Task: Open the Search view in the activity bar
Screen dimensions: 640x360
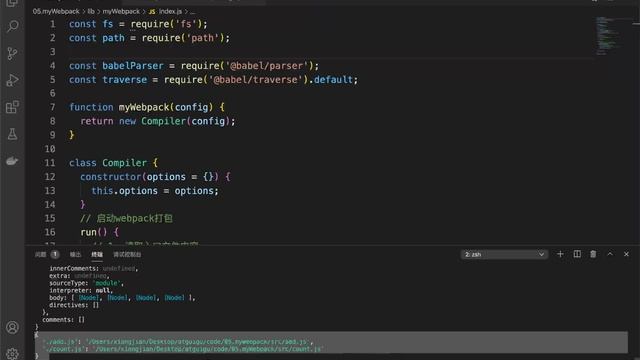Action: (x=12, y=27)
